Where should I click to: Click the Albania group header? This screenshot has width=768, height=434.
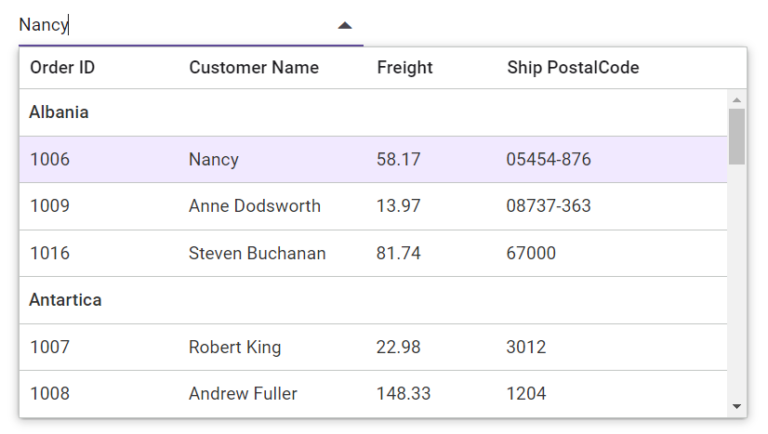click(59, 113)
